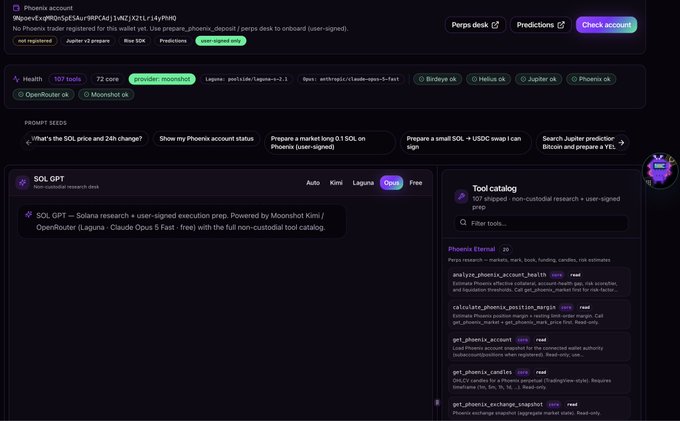Click the 'provider: moonshot' pill

162,79
